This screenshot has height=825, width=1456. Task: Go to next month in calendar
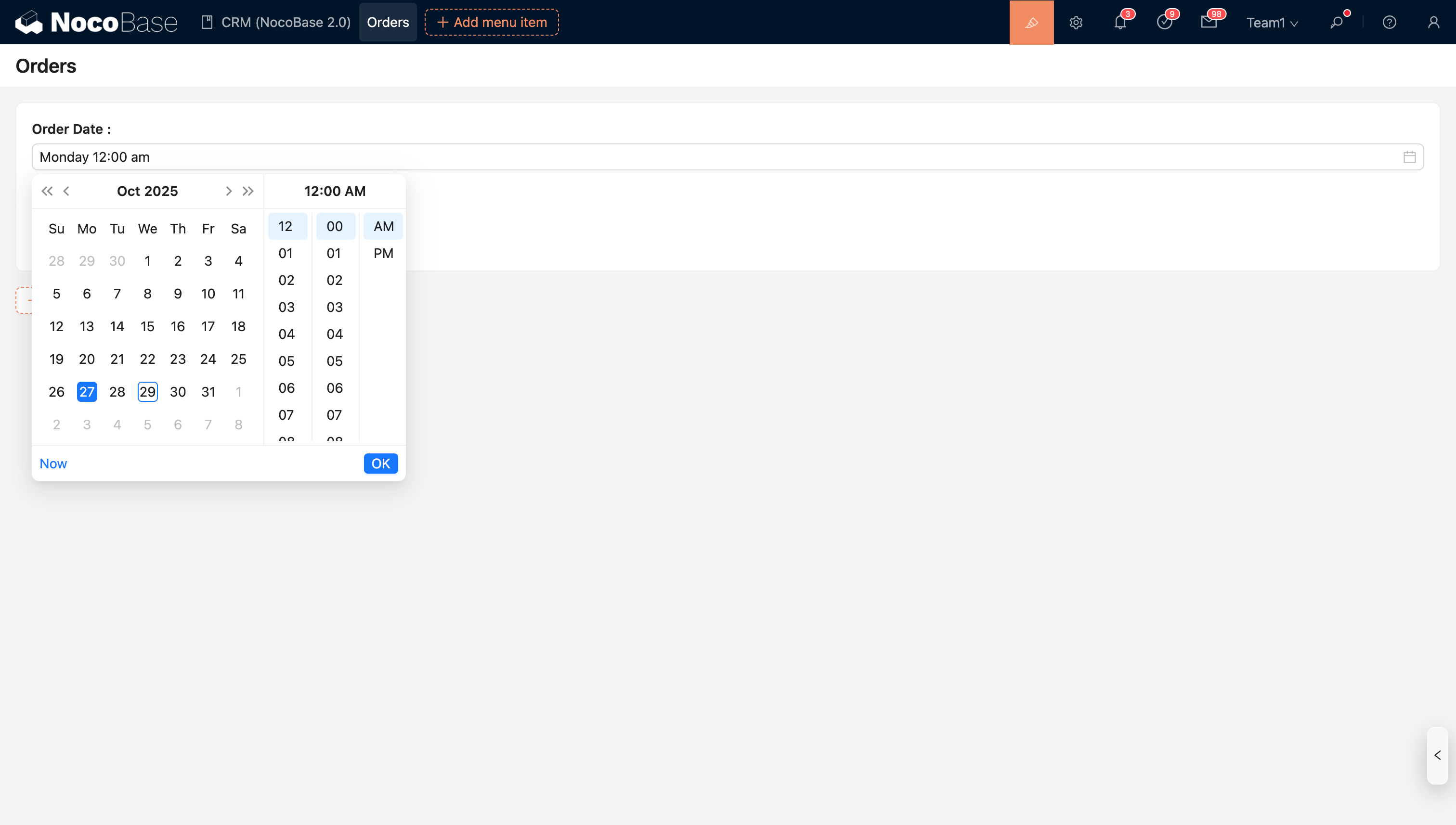click(228, 191)
